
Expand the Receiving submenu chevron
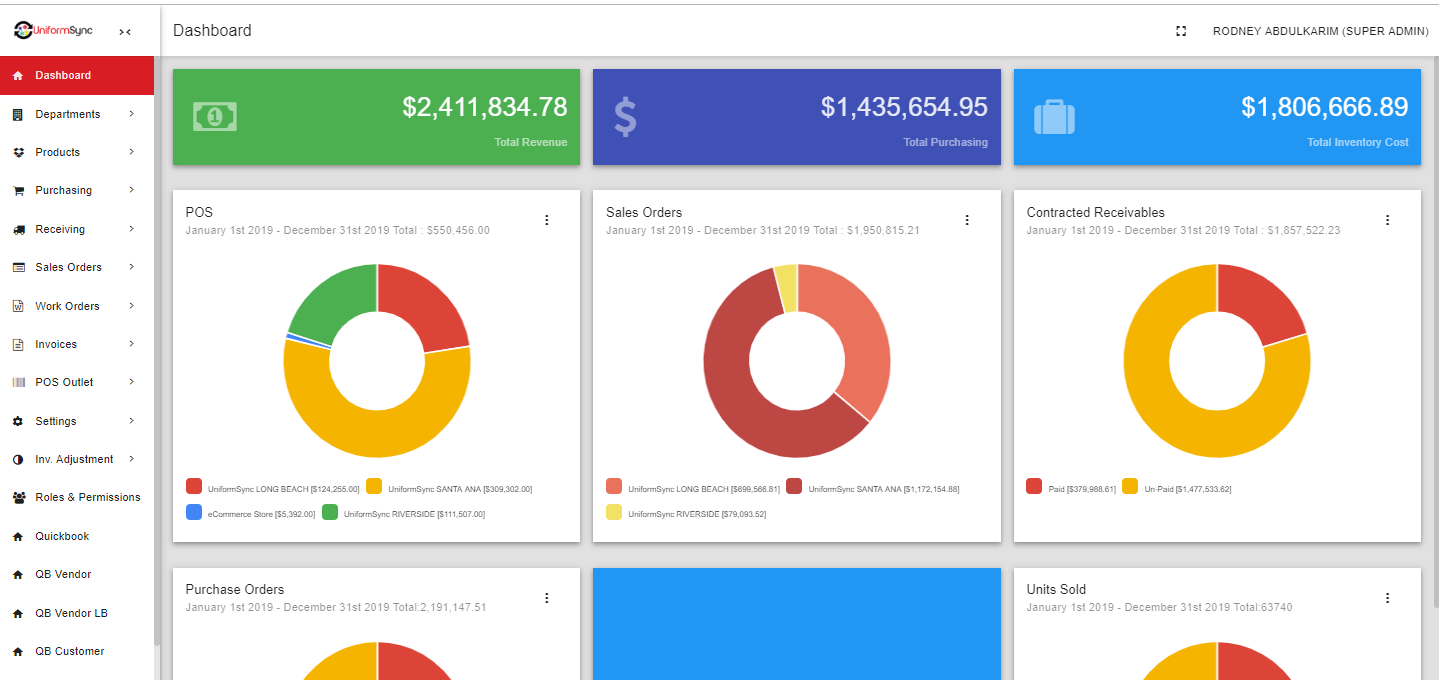pos(131,229)
